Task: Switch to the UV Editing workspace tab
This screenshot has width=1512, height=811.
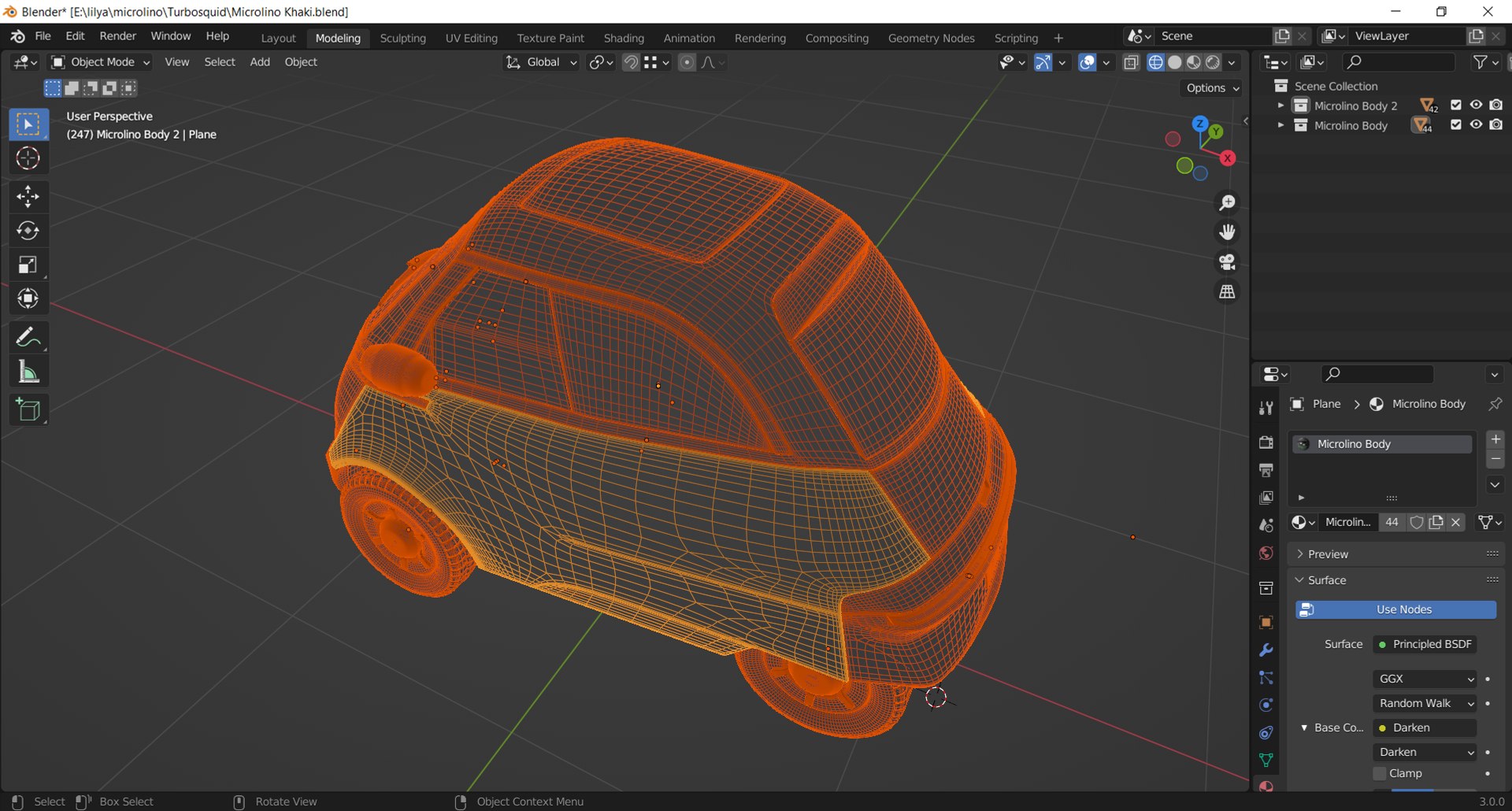Action: (471, 38)
